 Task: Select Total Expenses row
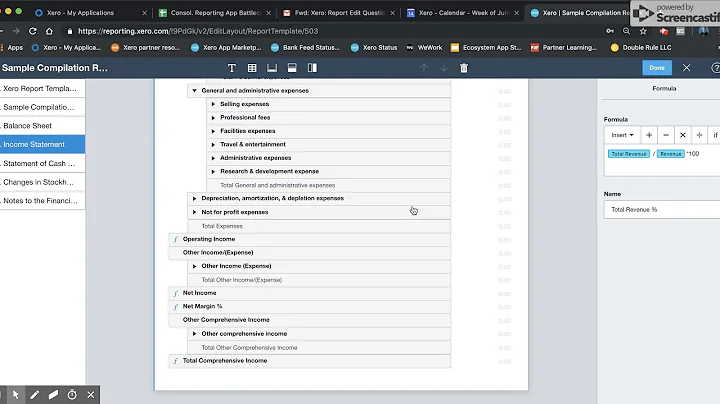tap(319, 226)
